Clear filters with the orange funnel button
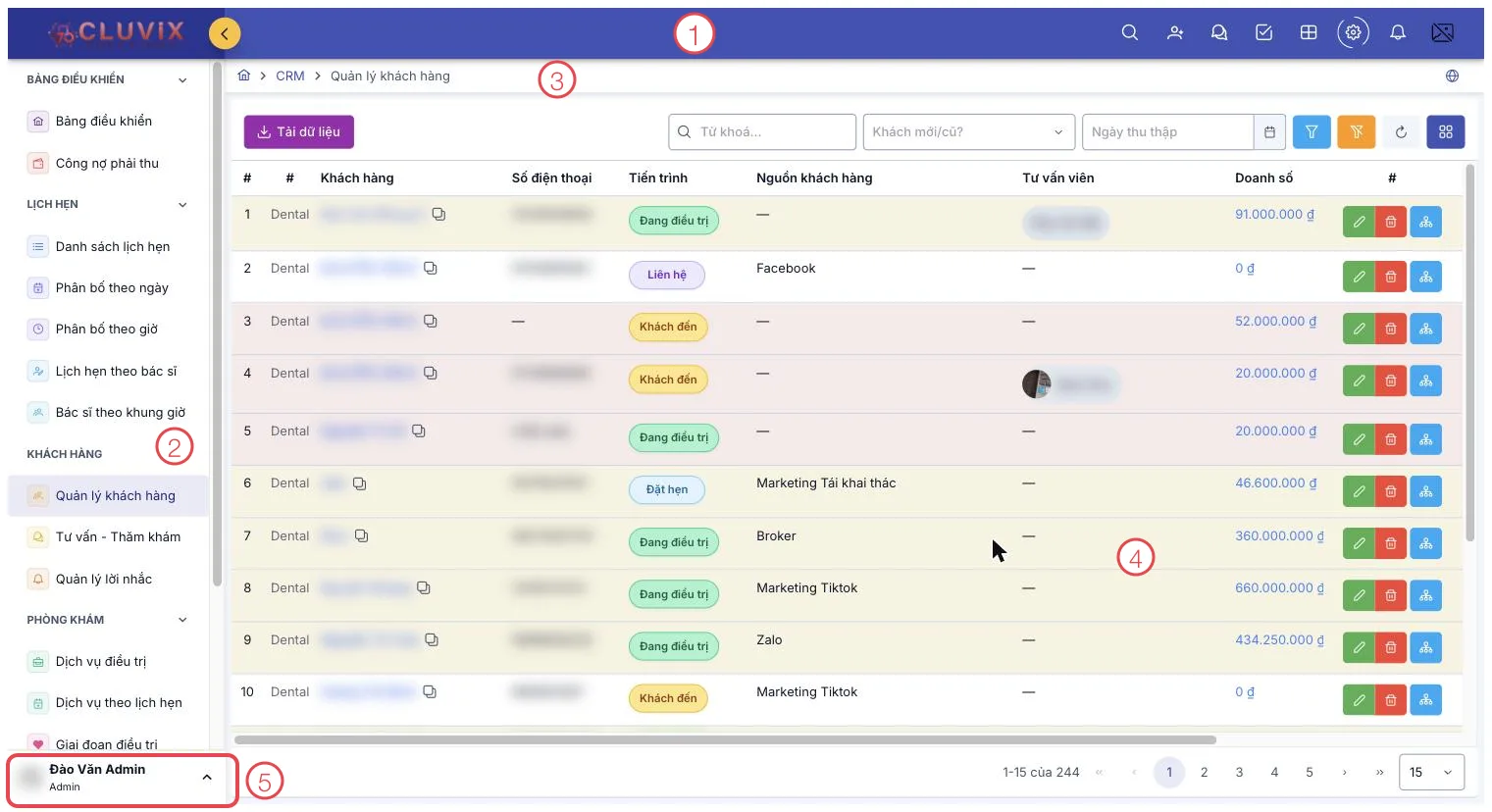The image size is (1492, 812). click(1357, 131)
